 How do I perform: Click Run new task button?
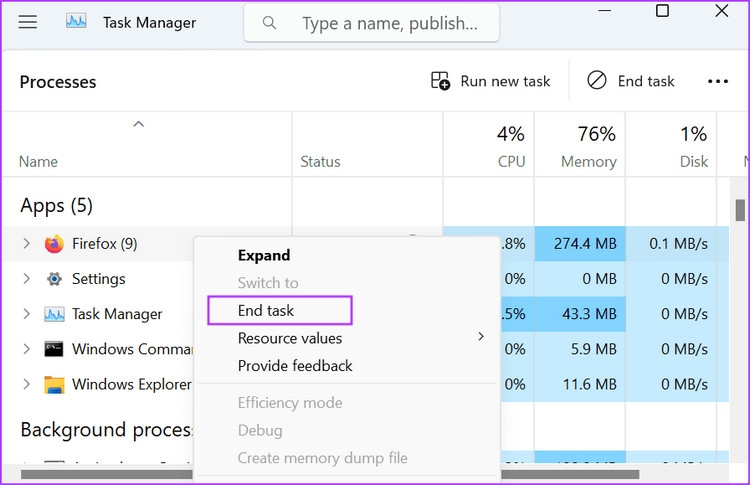tap(490, 81)
